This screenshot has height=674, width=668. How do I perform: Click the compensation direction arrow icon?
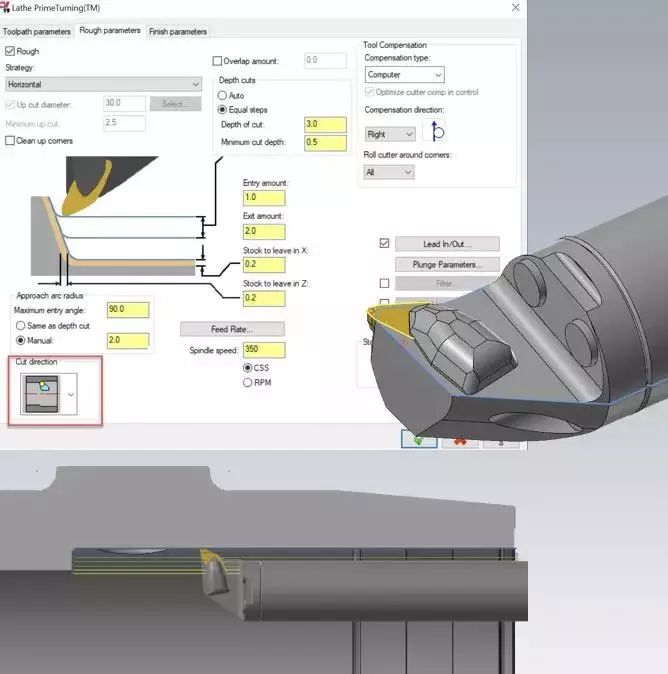[x=437, y=132]
